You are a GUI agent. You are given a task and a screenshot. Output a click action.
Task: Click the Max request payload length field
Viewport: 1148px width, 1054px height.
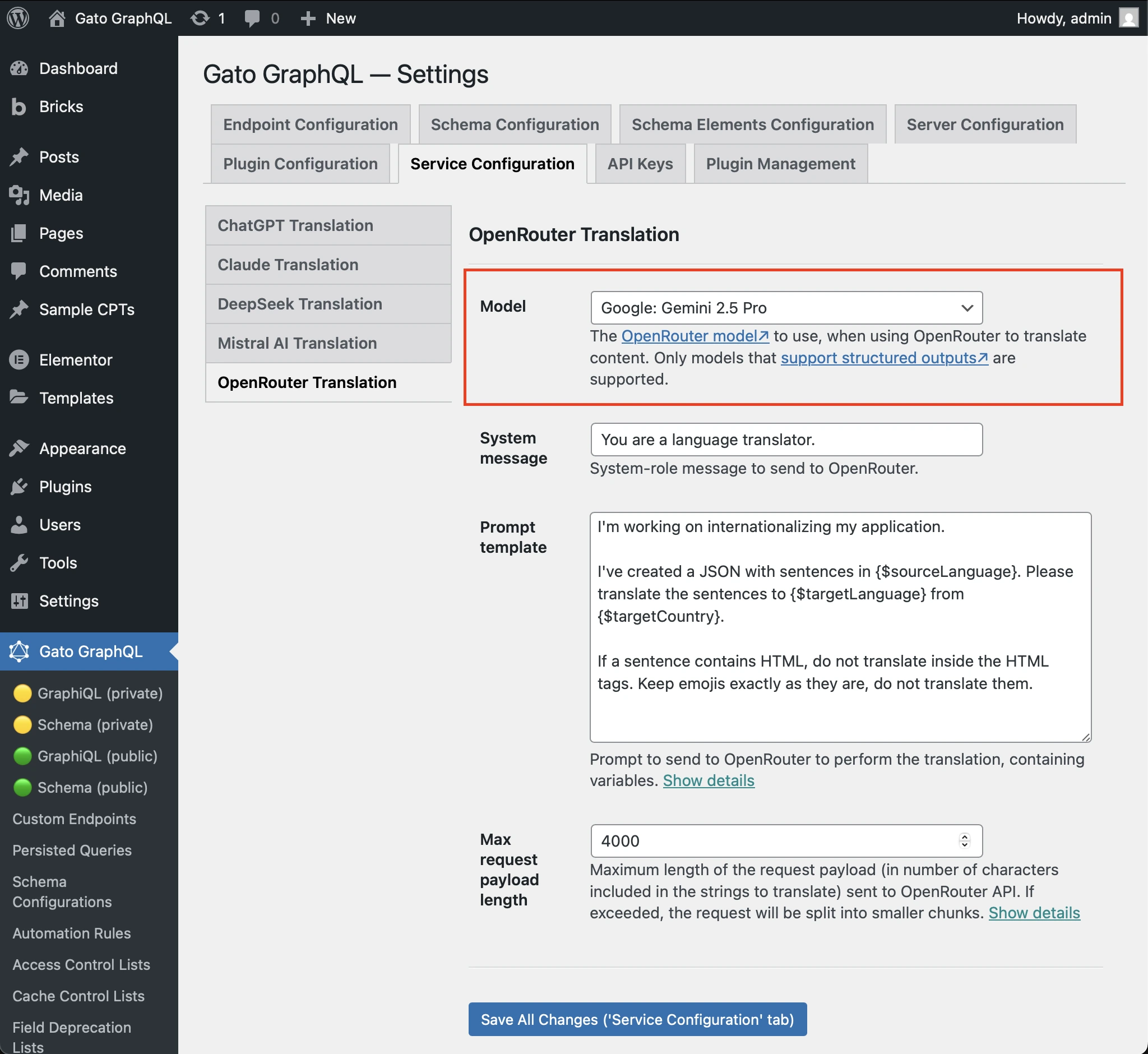coord(786,841)
